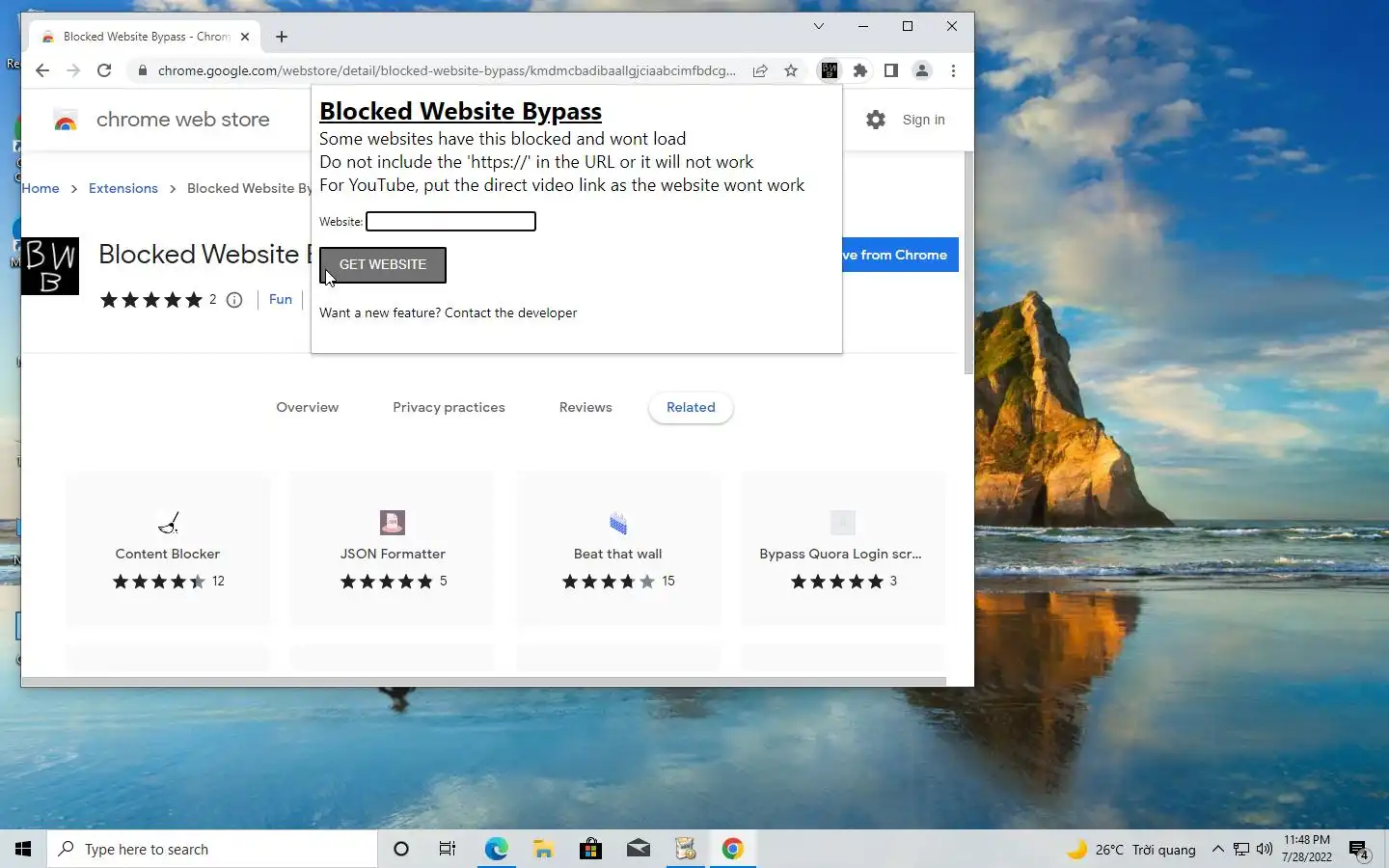This screenshot has width=1389, height=868.
Task: Open the notification center icon
Action: click(1359, 850)
